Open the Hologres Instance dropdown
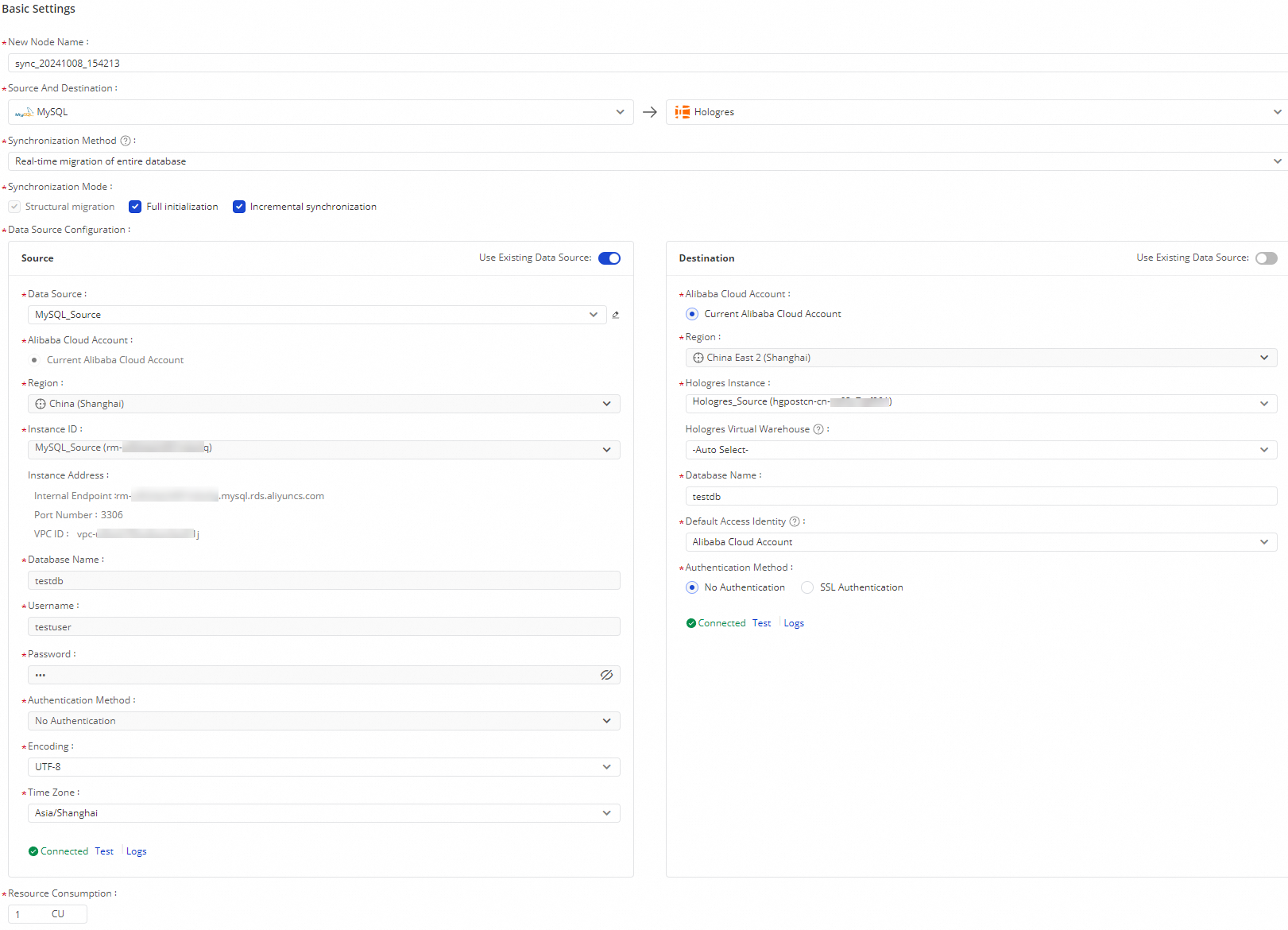Screen dimensions: 1288x930 (981, 404)
